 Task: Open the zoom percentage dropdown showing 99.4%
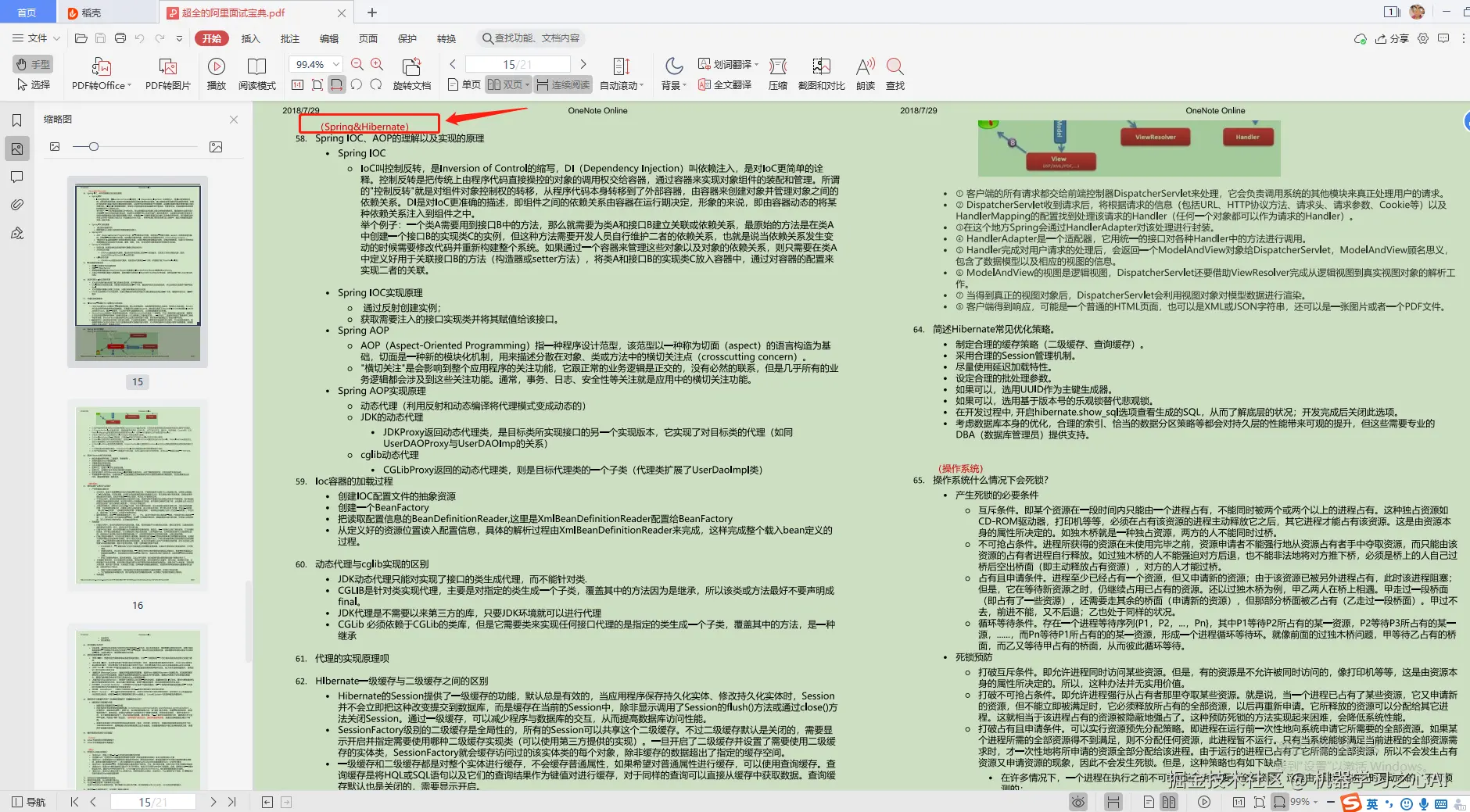314,64
